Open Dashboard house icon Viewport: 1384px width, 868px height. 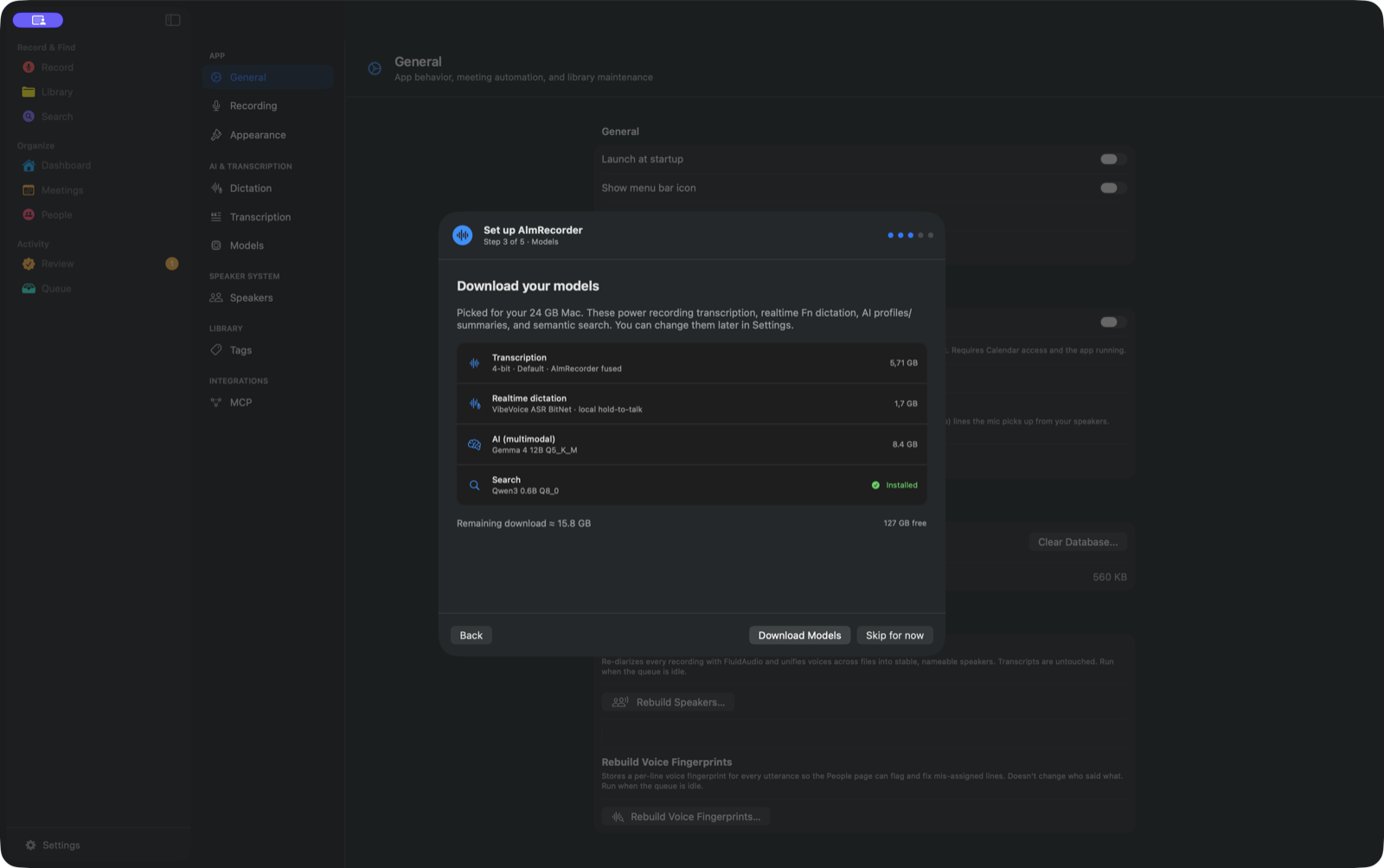coord(29,165)
